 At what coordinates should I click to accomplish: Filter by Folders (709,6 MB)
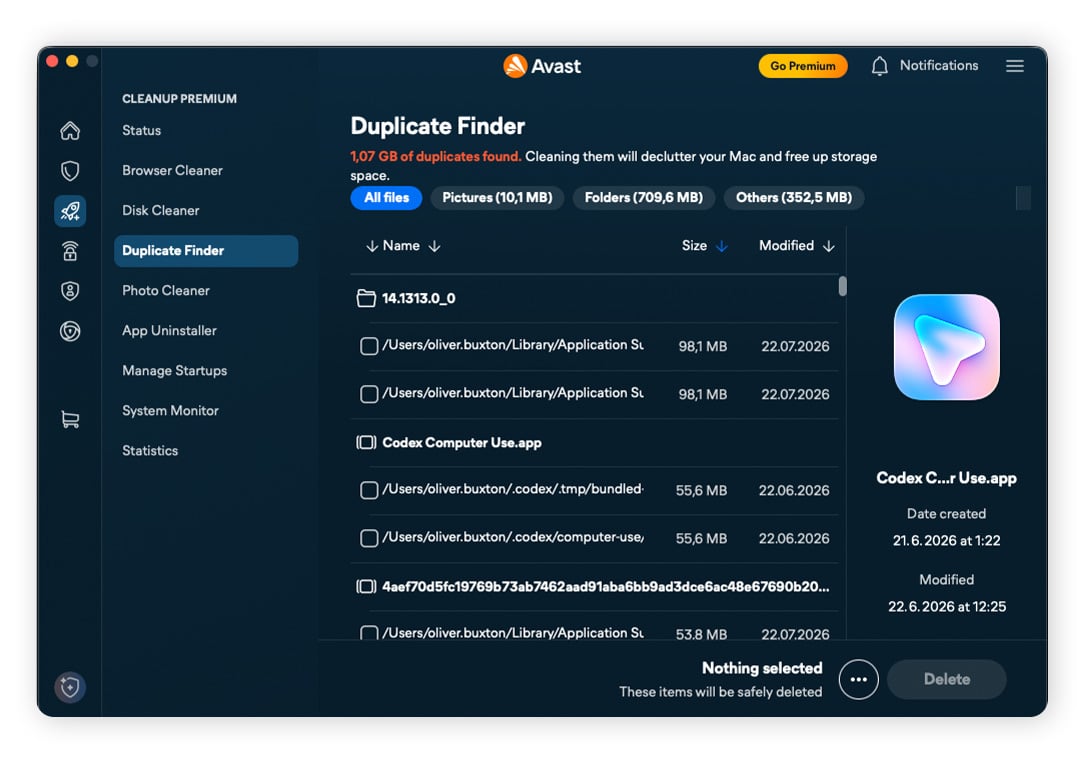tap(644, 198)
